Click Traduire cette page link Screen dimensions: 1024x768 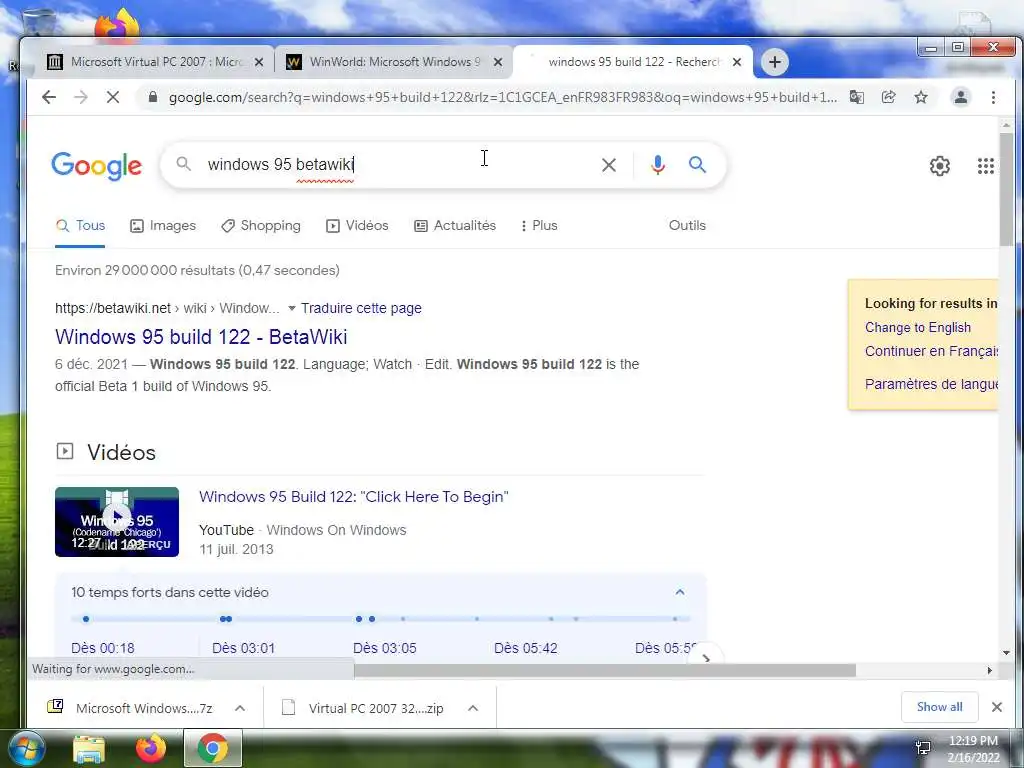pos(361,308)
